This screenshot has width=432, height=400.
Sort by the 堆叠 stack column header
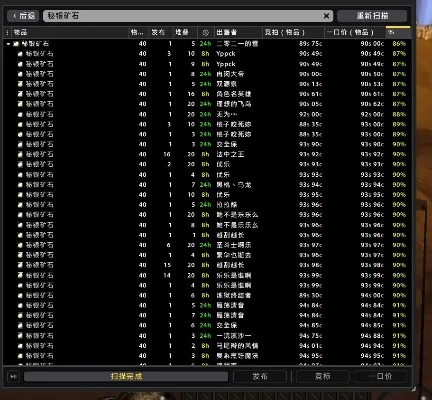click(185, 32)
